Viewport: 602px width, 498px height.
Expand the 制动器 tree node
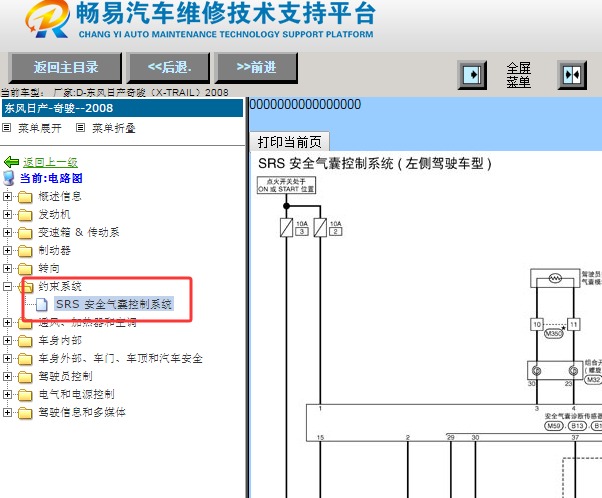[7, 250]
